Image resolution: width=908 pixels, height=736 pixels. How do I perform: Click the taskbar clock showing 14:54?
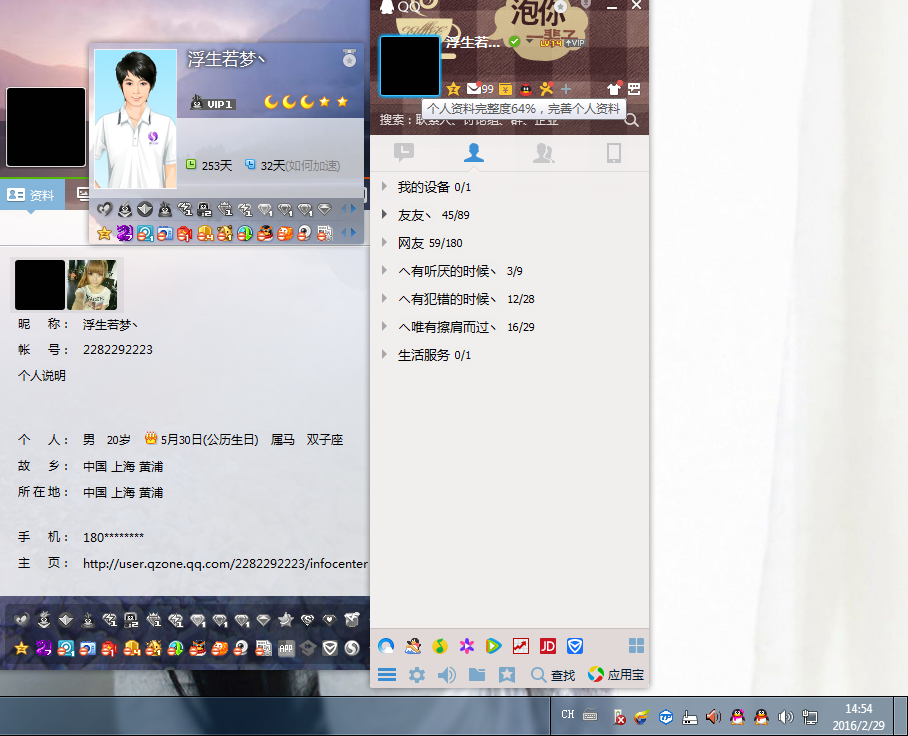[858, 717]
